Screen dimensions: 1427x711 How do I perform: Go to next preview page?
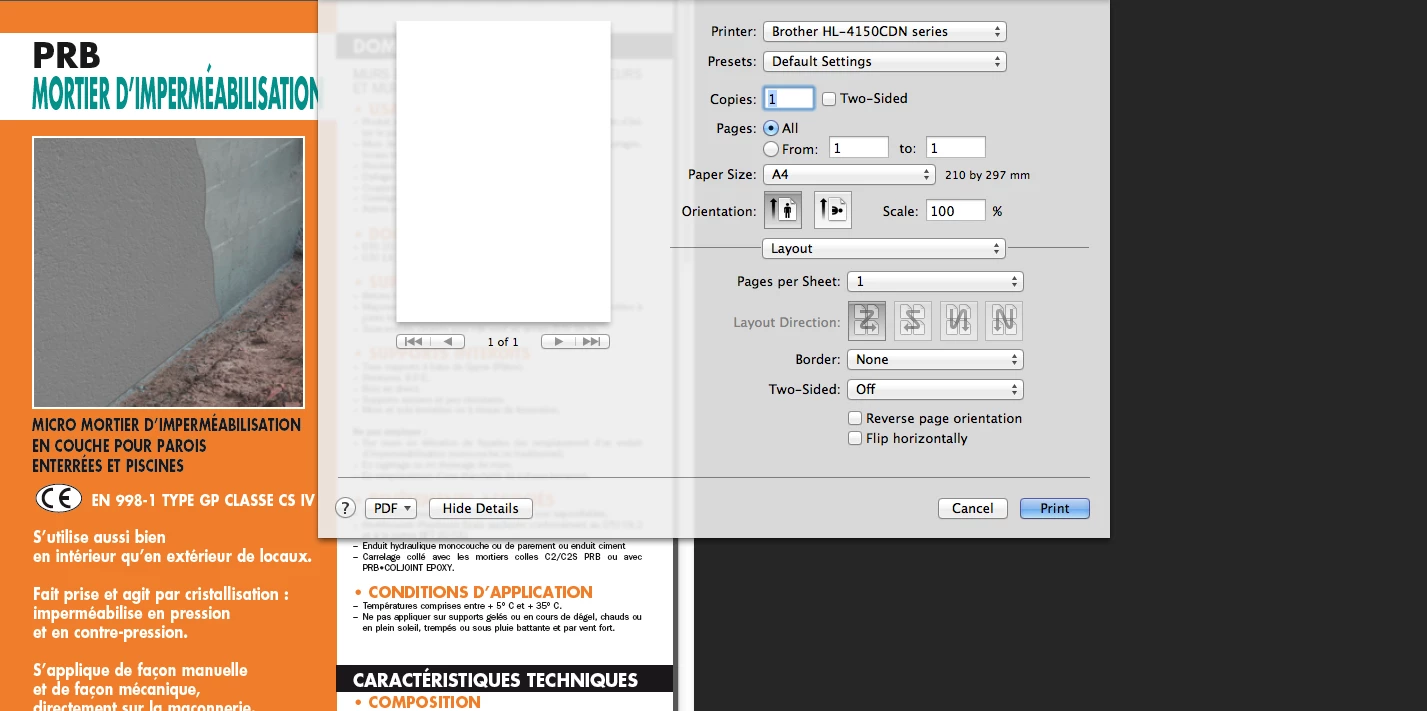pos(558,342)
